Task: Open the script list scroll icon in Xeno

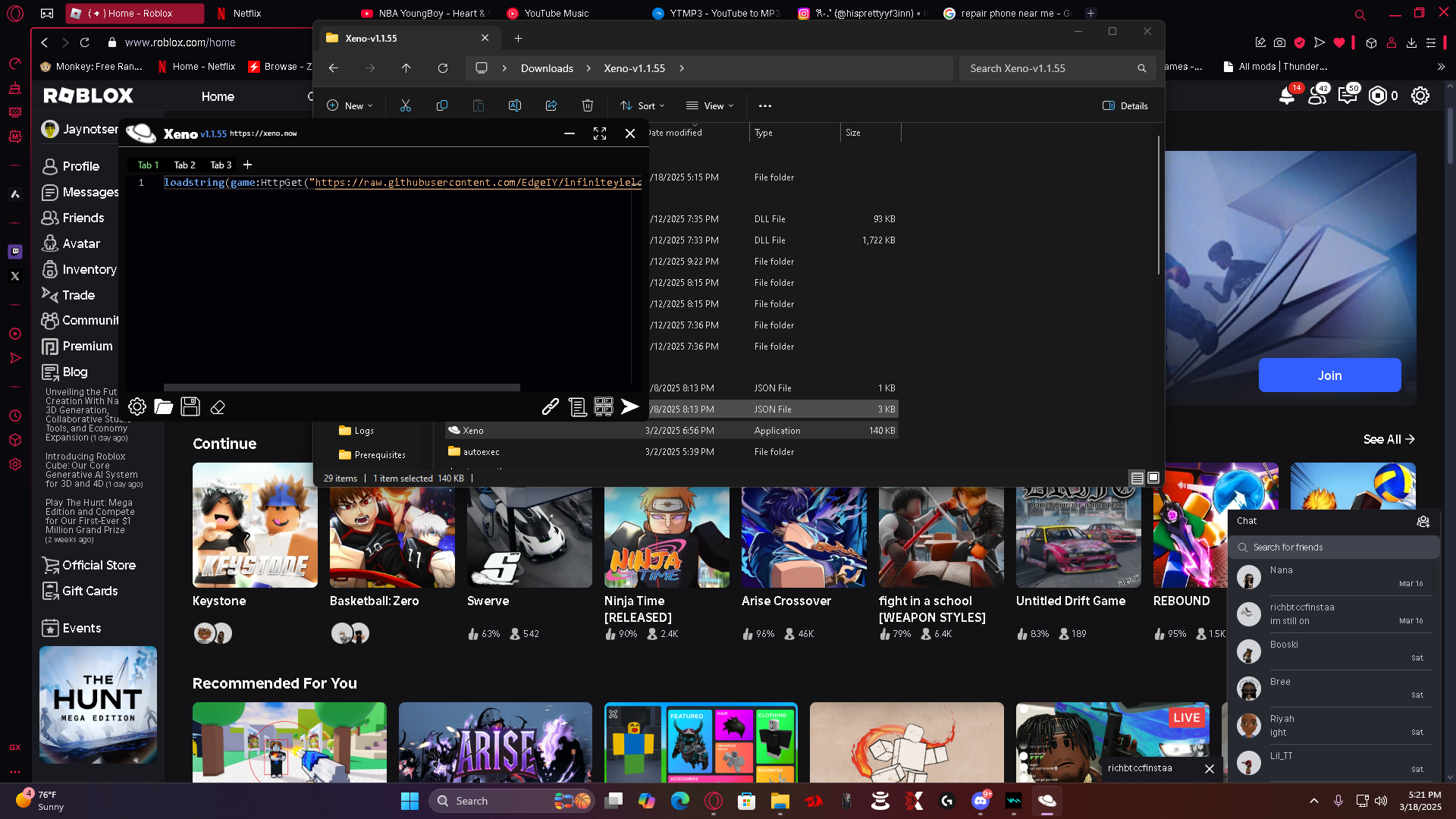Action: coord(578,407)
